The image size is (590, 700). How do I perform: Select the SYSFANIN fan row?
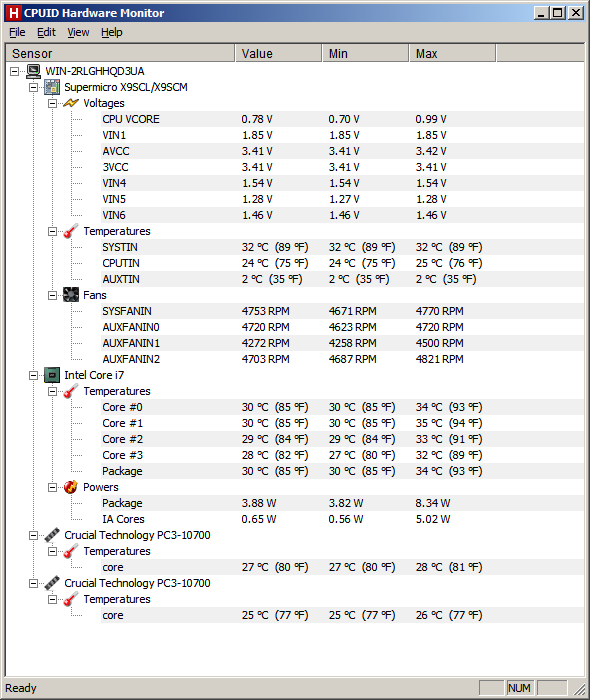342,311
